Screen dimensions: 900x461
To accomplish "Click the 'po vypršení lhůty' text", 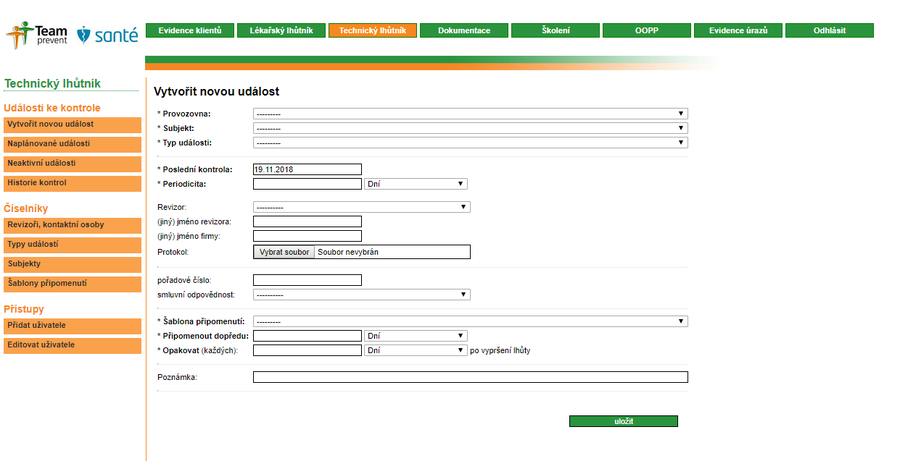I will point(500,350).
